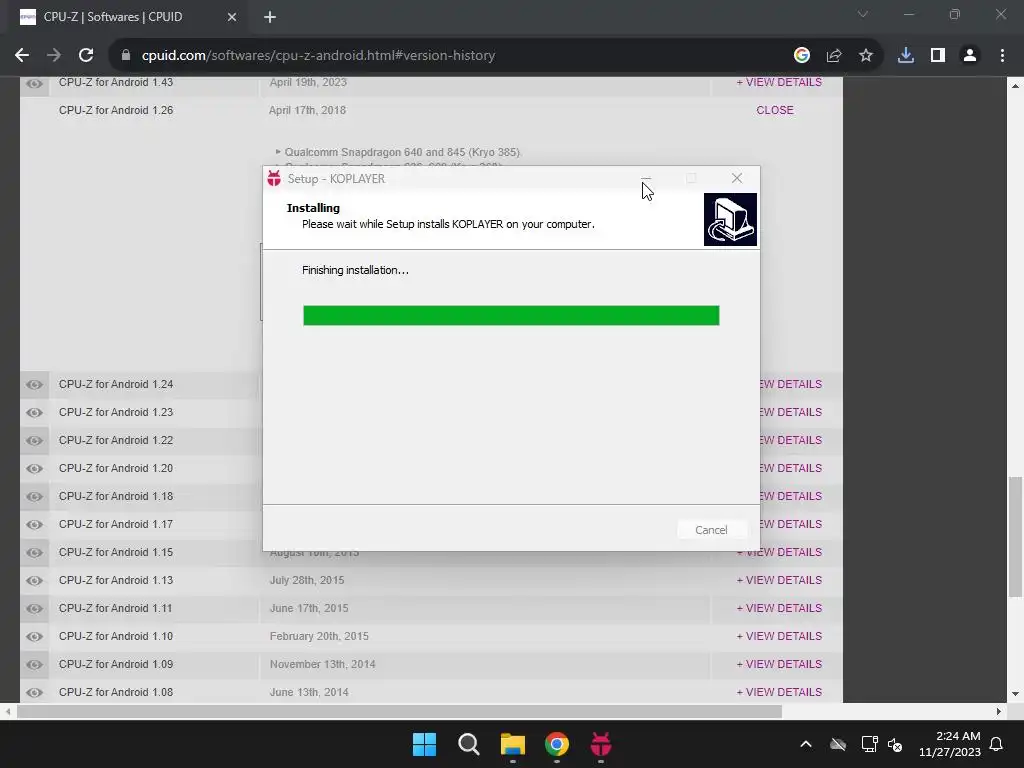Share this page icon

(x=834, y=56)
